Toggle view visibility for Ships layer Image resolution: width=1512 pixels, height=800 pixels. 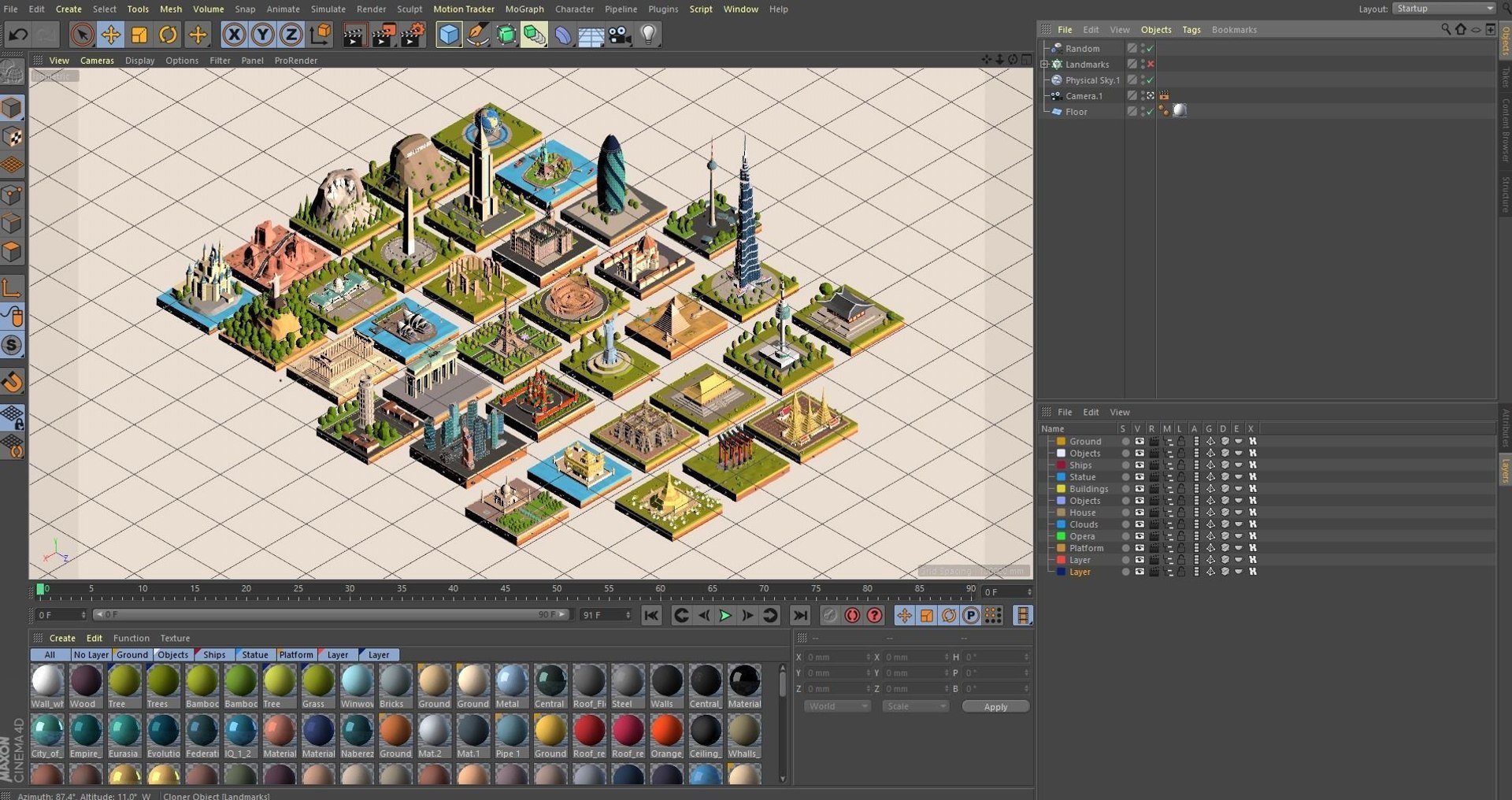(1139, 465)
